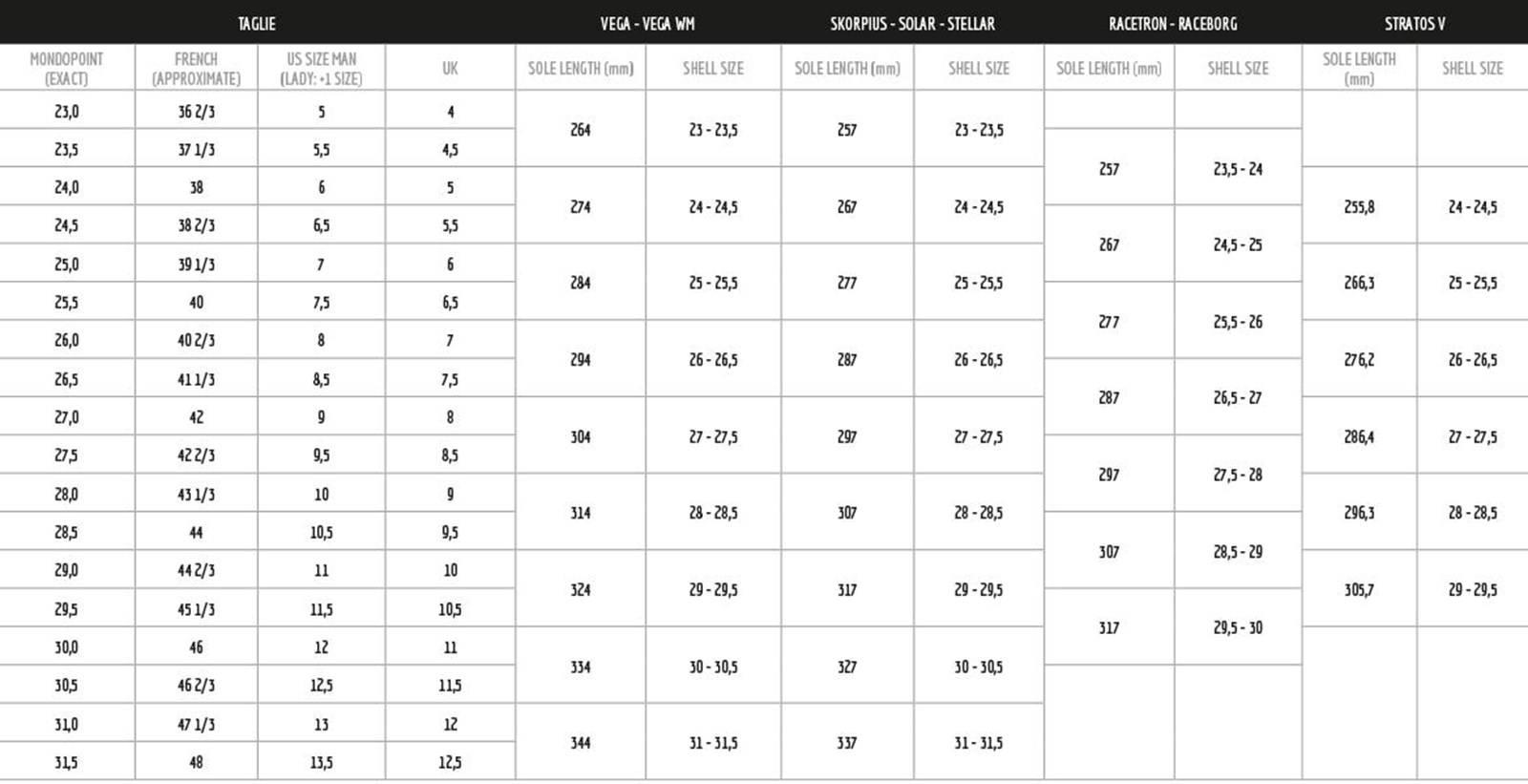Select the RACETRON - RACEBORG header
This screenshot has width=1528, height=784.
(1173, 23)
